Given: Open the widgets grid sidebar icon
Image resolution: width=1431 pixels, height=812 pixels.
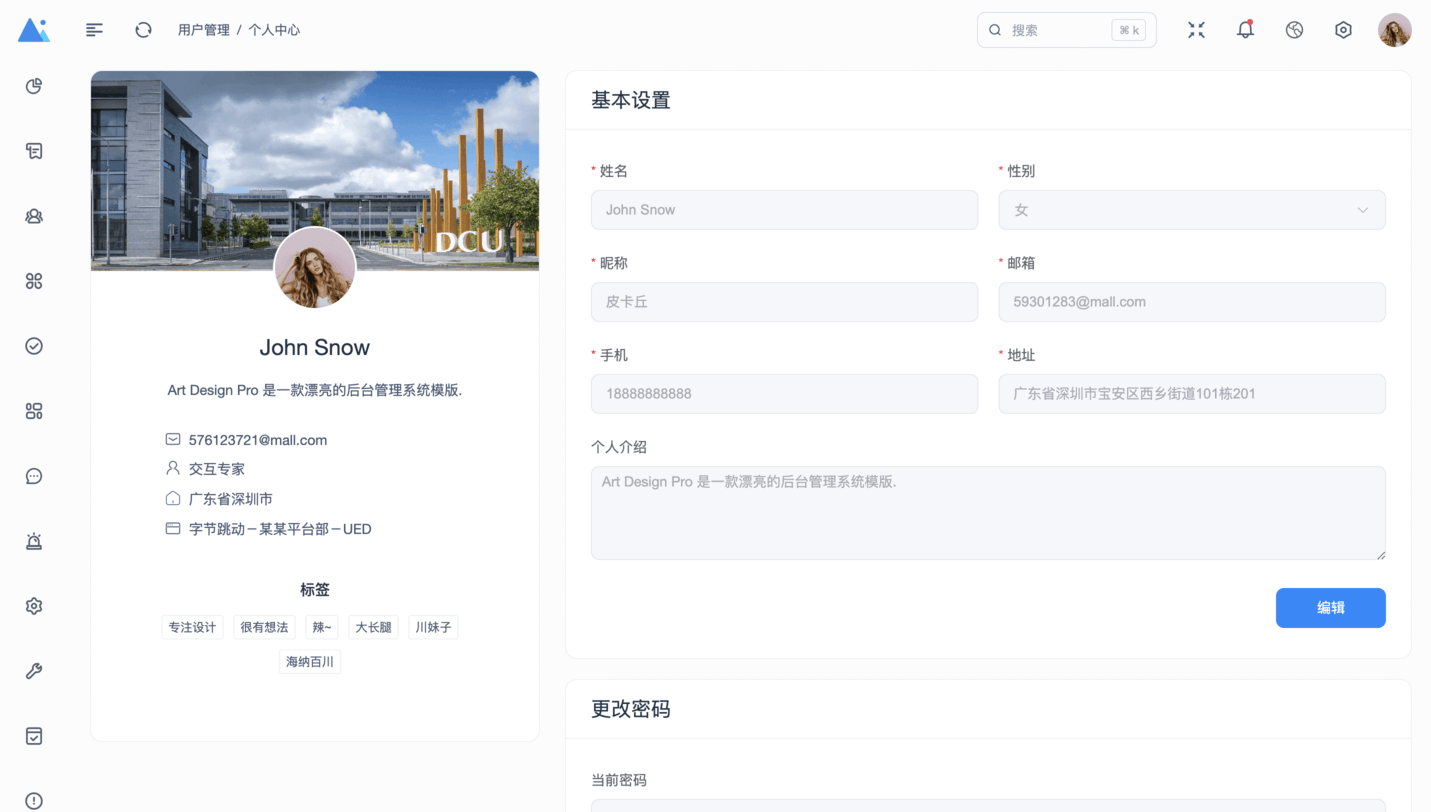Looking at the screenshot, I should 34,411.
